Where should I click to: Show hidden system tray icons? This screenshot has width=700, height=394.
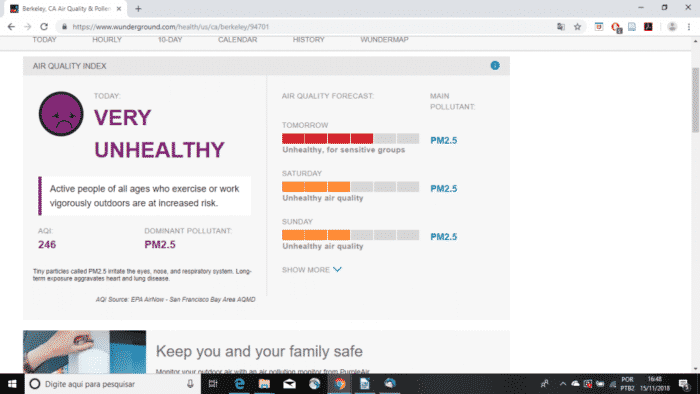[562, 384]
